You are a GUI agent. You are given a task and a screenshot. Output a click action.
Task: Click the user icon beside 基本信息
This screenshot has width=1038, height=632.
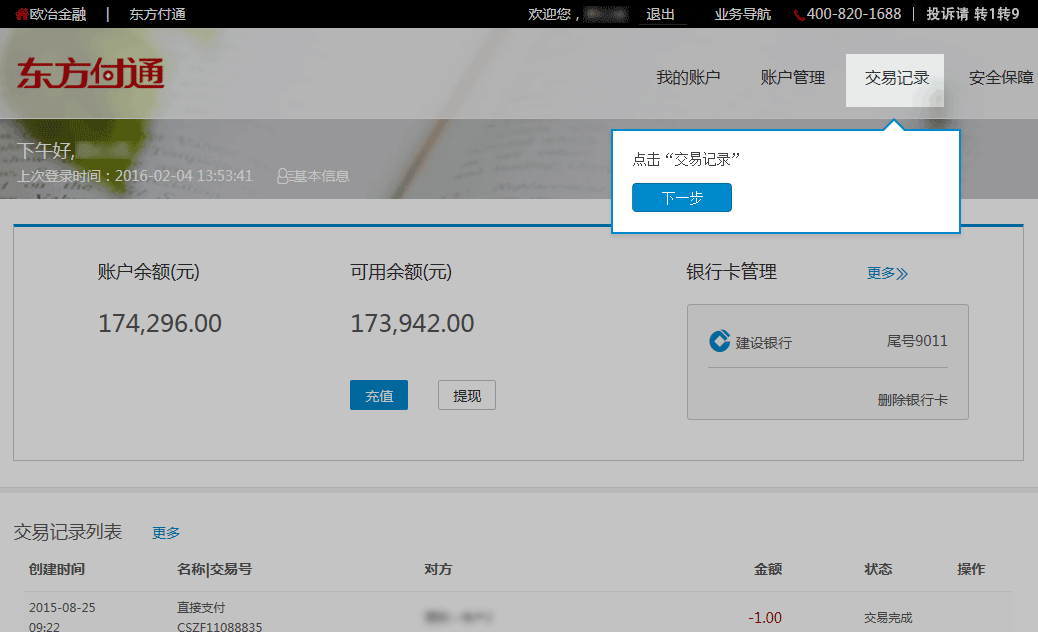point(283,176)
